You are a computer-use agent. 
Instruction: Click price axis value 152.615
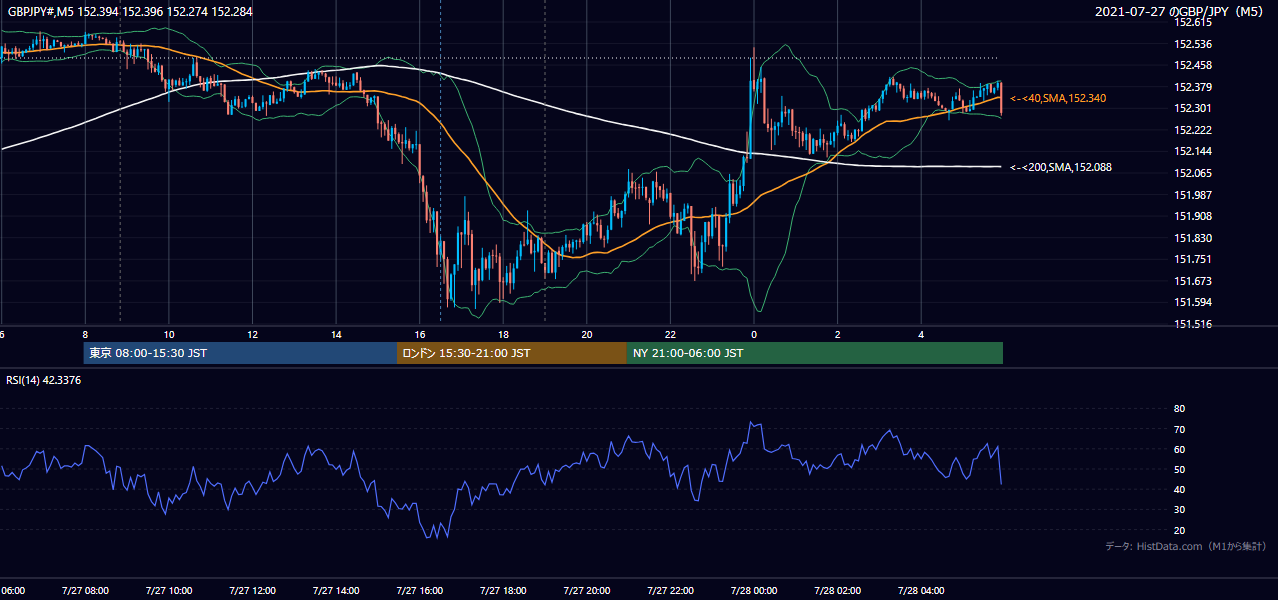pos(1192,22)
